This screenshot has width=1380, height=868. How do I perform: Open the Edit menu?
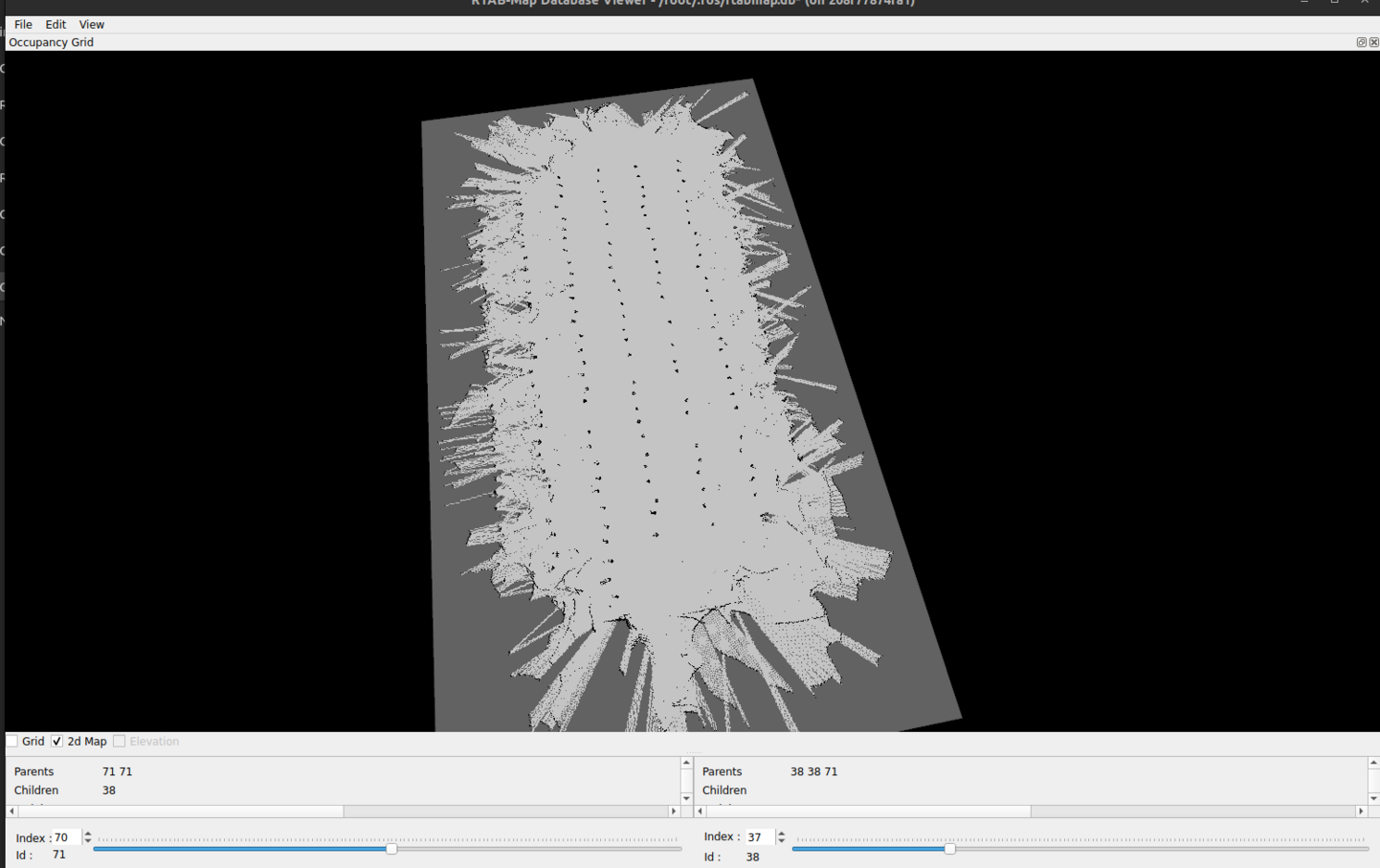56,25
